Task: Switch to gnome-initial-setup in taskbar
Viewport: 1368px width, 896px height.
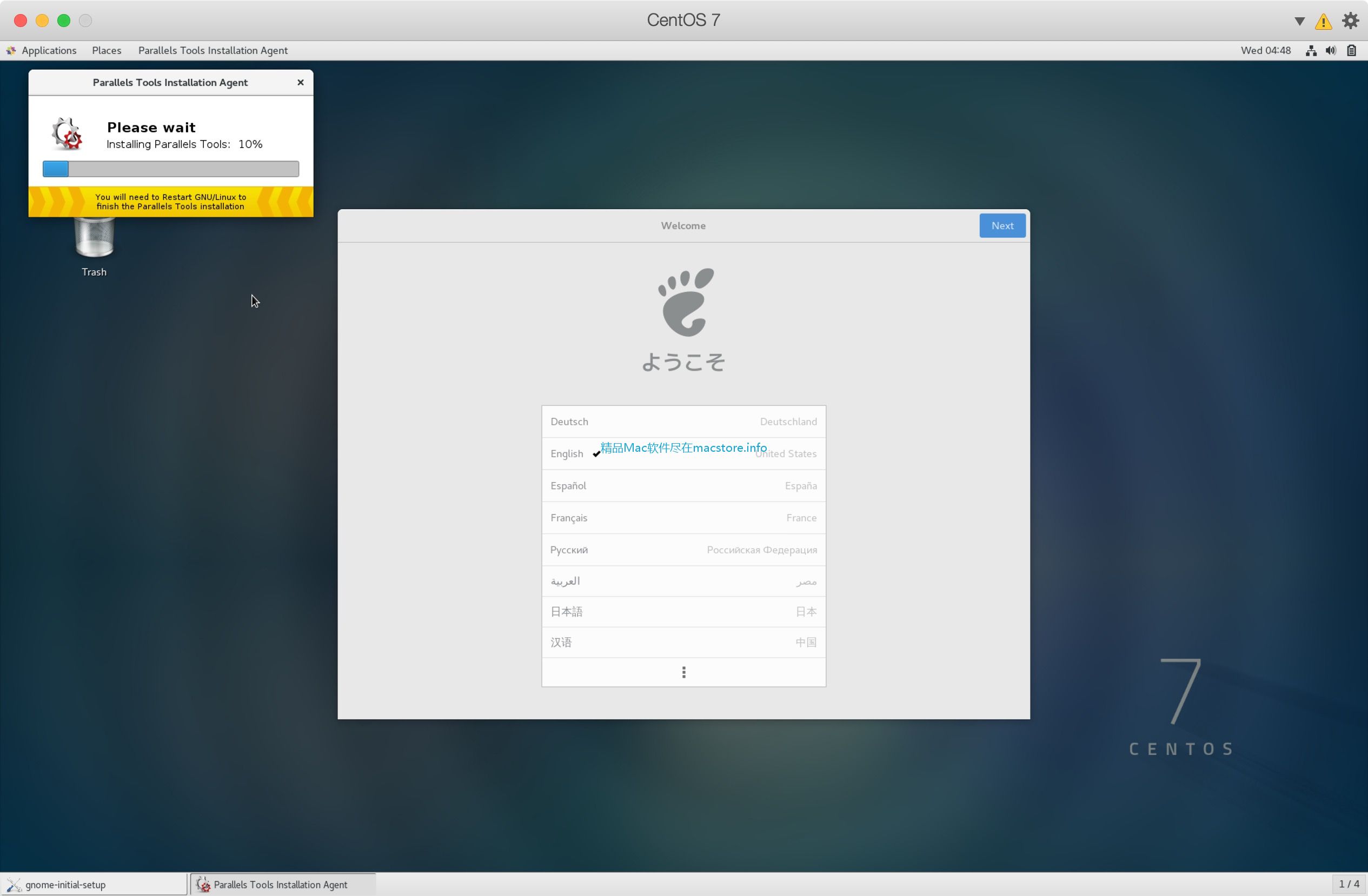Action: [94, 885]
